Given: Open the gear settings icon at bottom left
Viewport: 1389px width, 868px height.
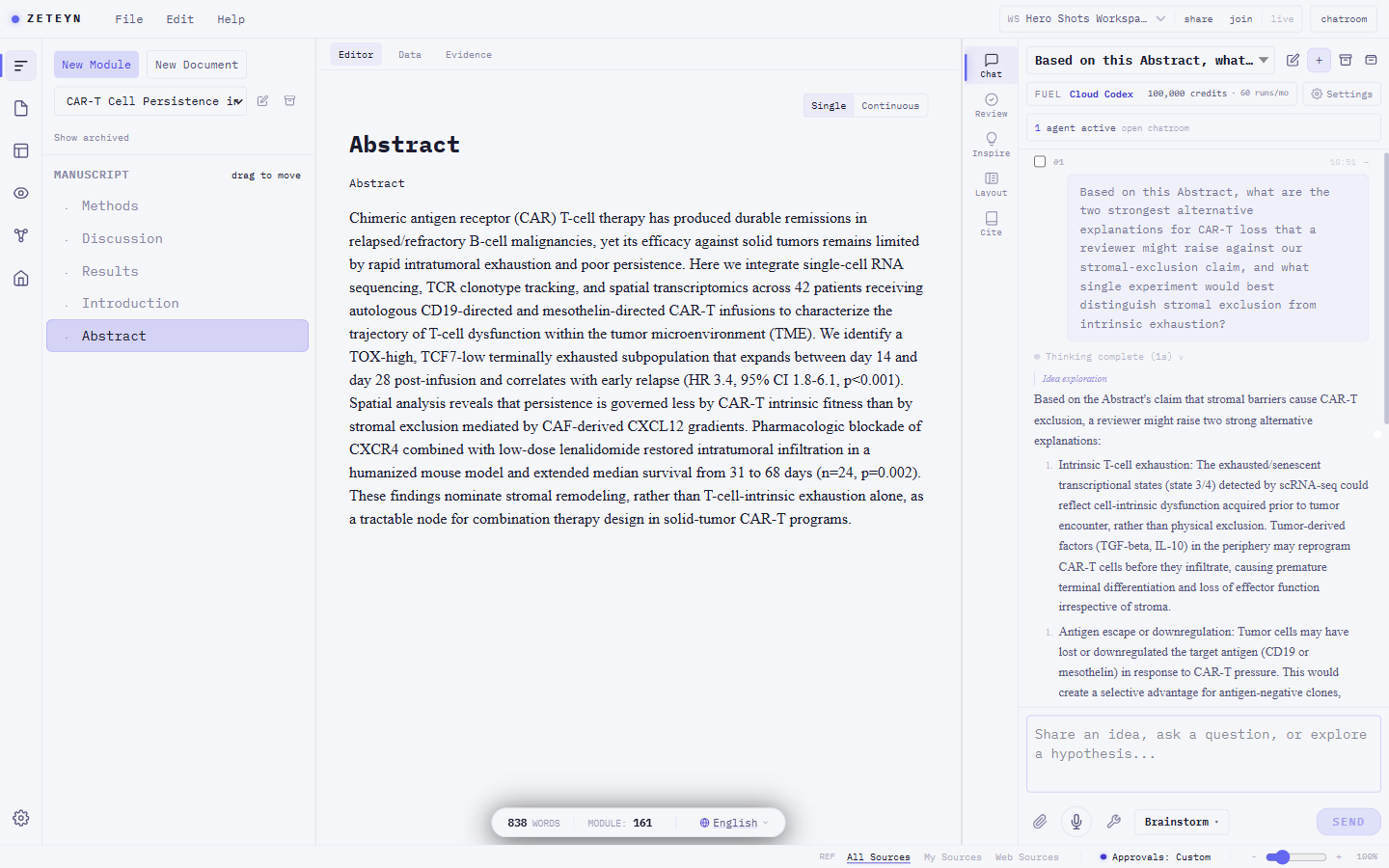Looking at the screenshot, I should (x=21, y=818).
